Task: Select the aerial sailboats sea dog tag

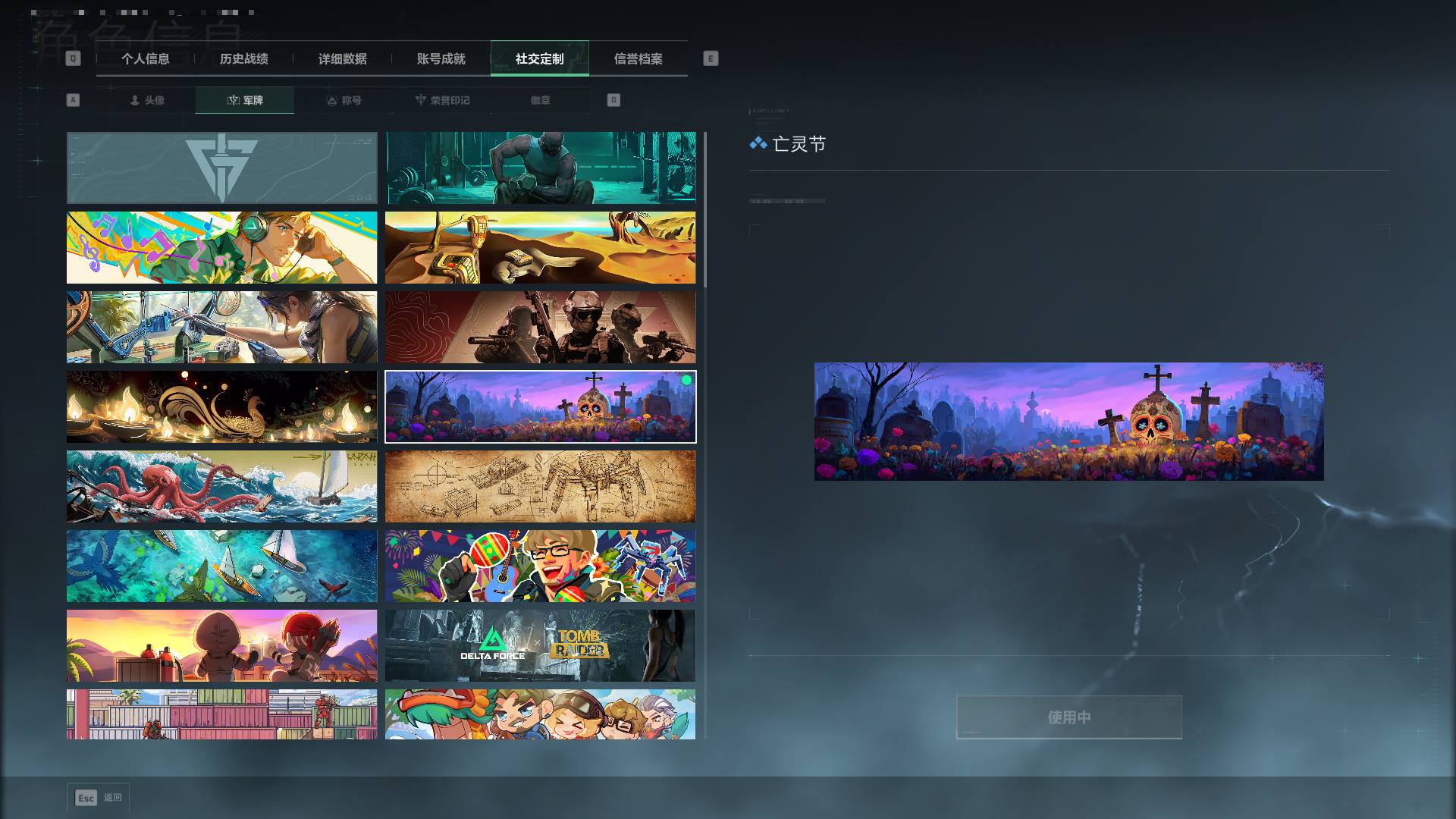Action: pyautogui.click(x=221, y=566)
